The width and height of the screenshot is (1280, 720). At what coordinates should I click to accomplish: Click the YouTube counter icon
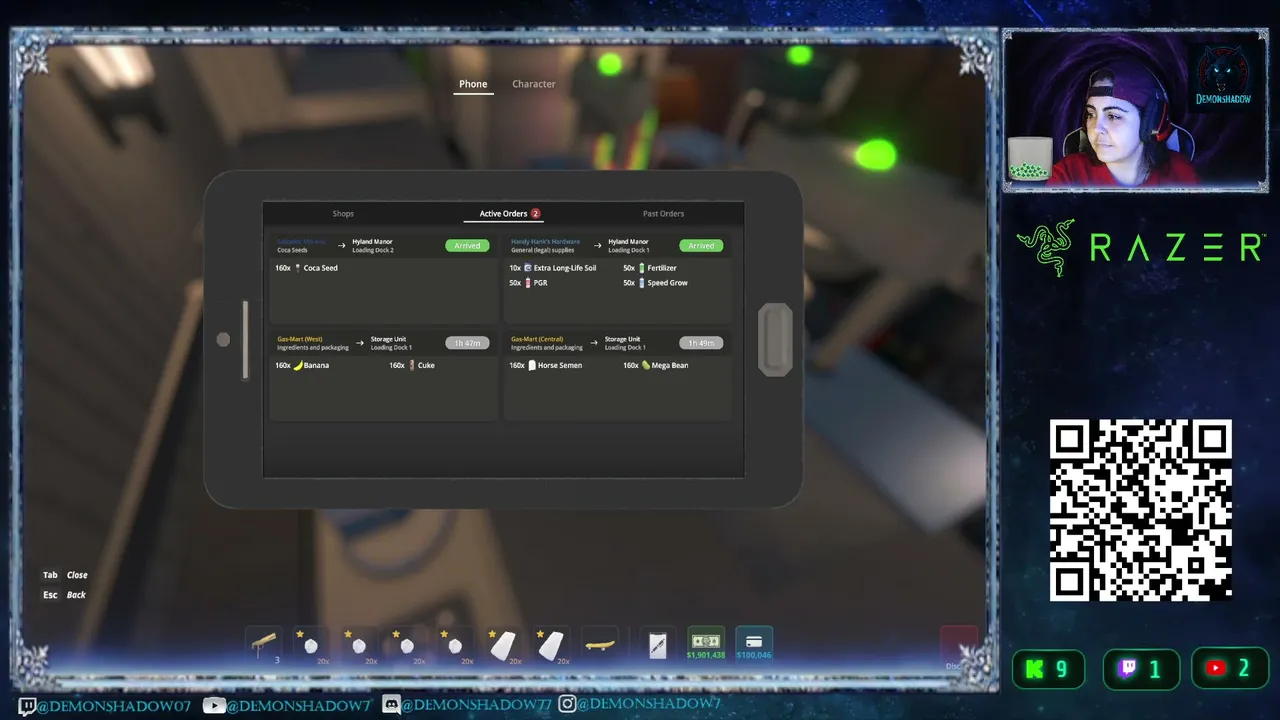[1216, 669]
